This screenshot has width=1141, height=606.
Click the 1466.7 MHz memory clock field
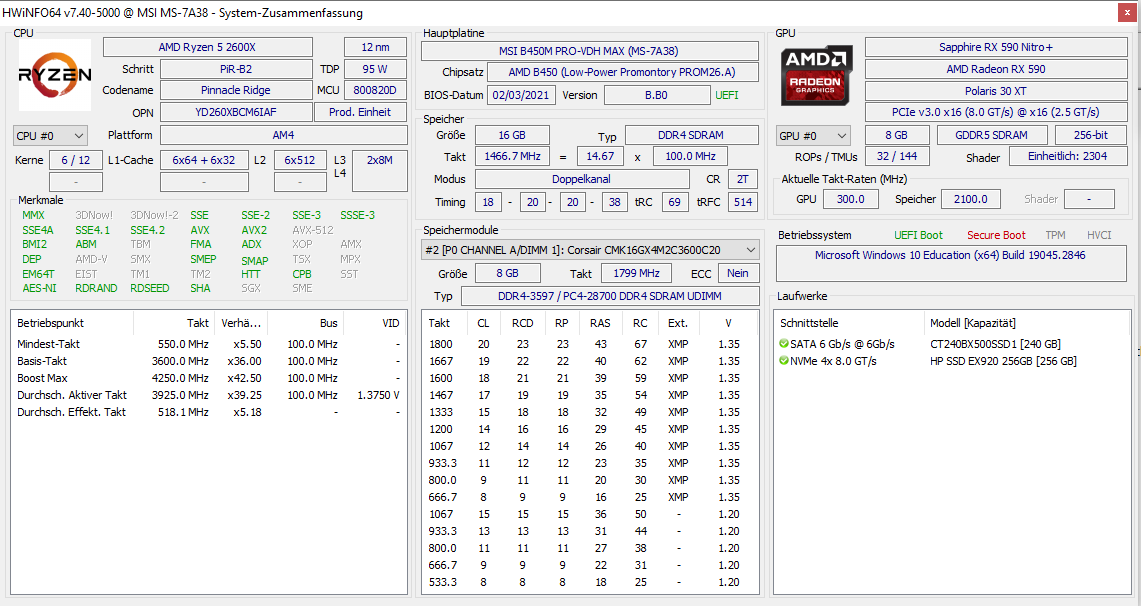pyautogui.click(x=513, y=156)
